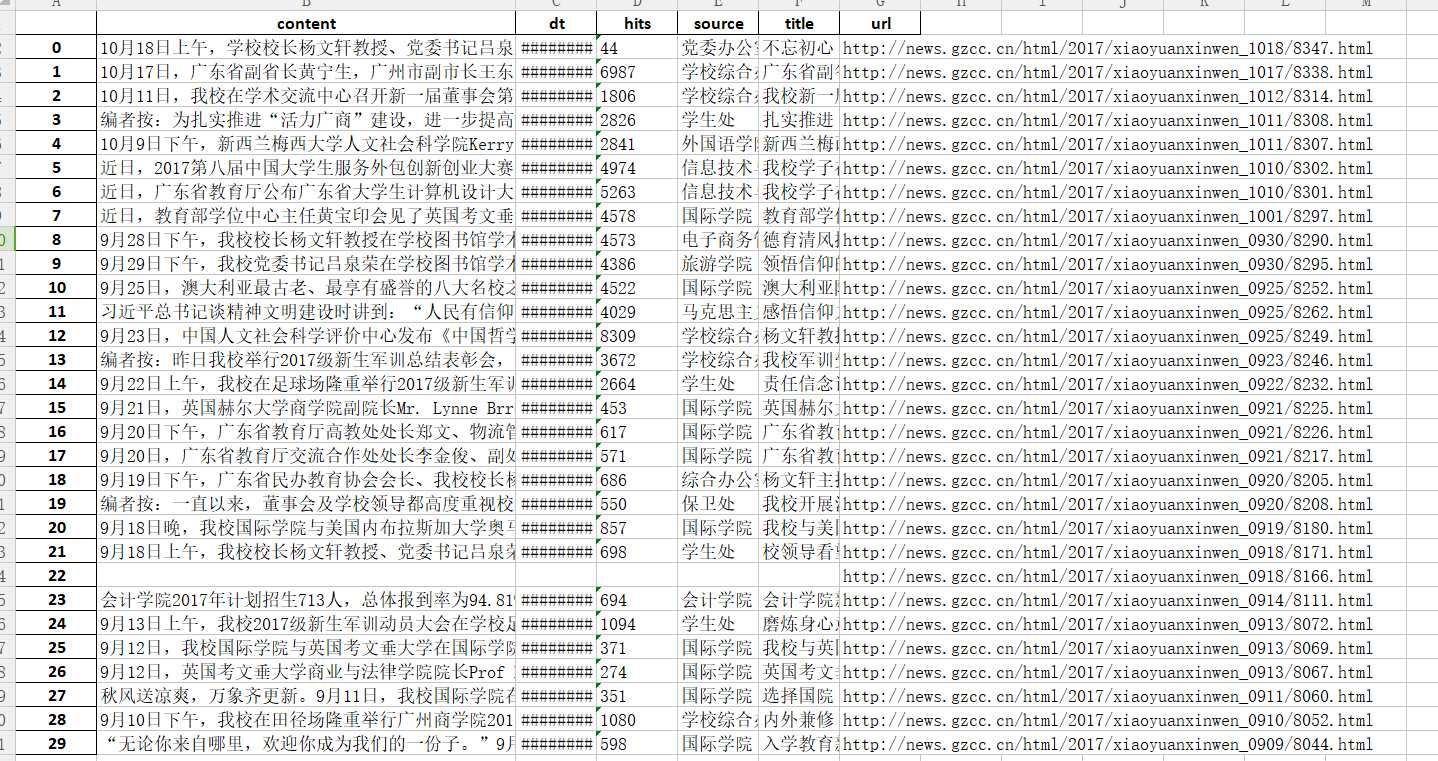Select title cell "不忘初心"
The width and height of the screenshot is (1438, 761).
tap(799, 47)
